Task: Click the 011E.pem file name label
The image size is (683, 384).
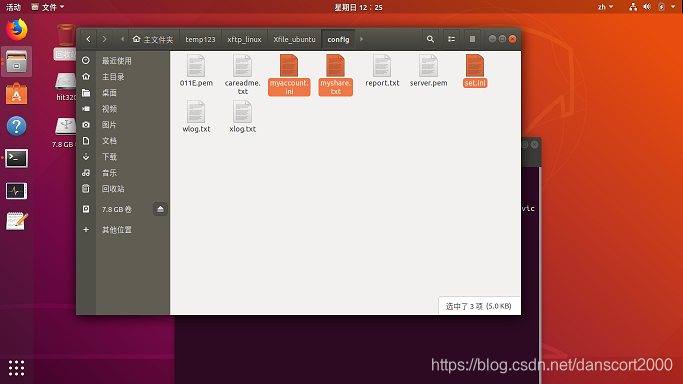Action: coord(196,83)
